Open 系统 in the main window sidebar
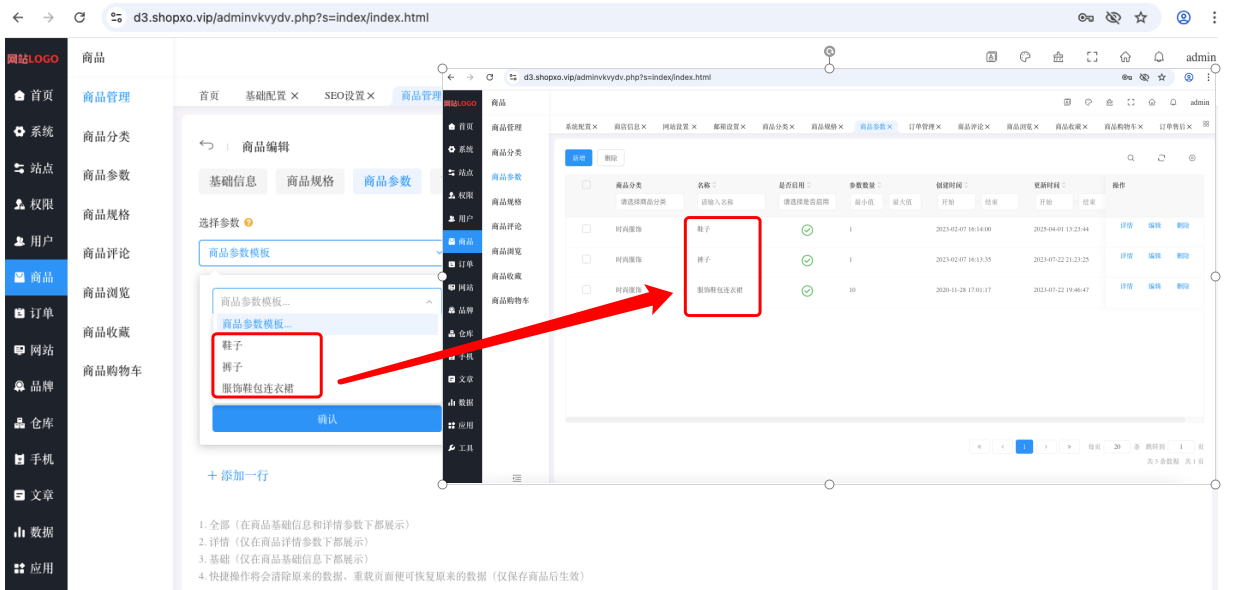Viewport: 1244px width, 590px height. [x=34, y=132]
